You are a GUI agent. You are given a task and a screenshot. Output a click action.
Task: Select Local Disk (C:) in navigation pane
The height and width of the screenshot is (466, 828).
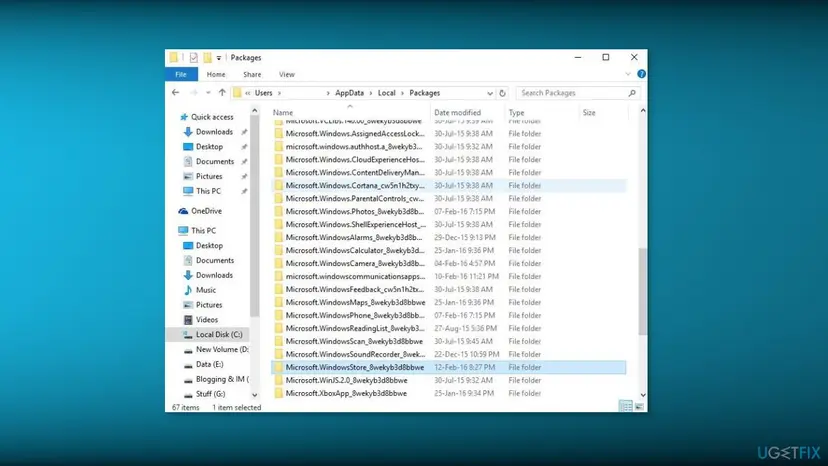pyautogui.click(x=219, y=334)
